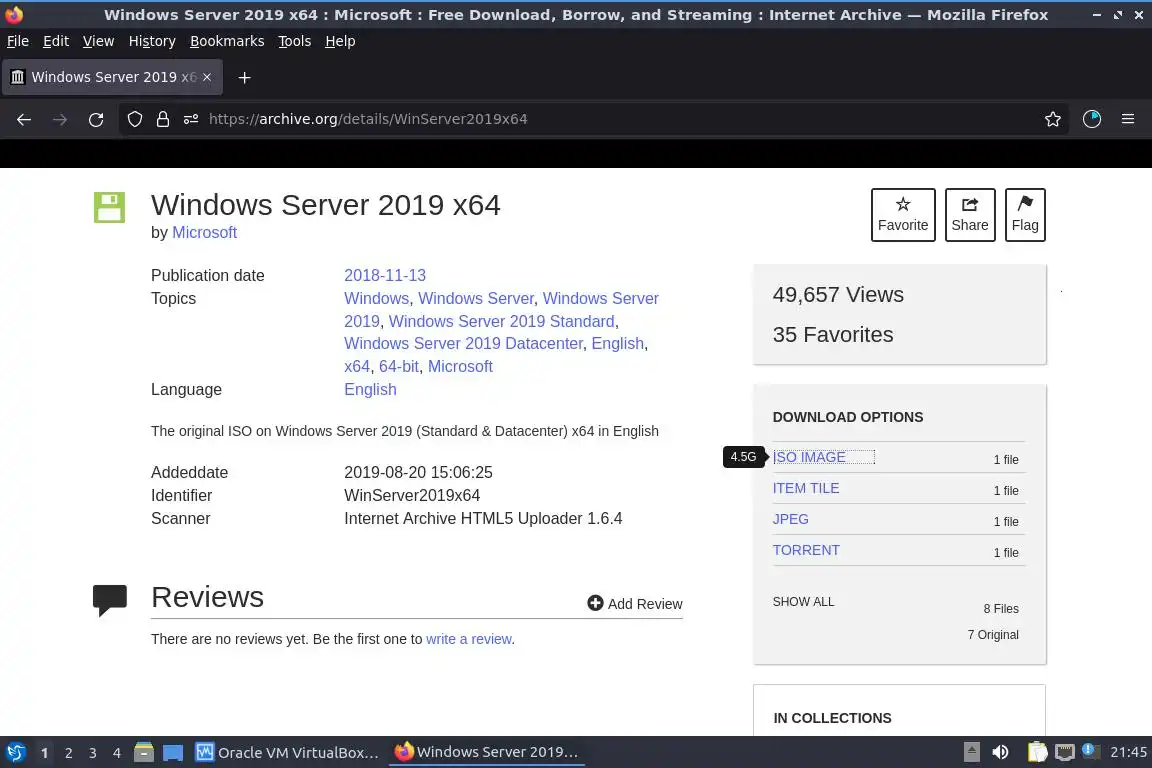Open the File menu
The image size is (1152, 768).
click(x=18, y=41)
